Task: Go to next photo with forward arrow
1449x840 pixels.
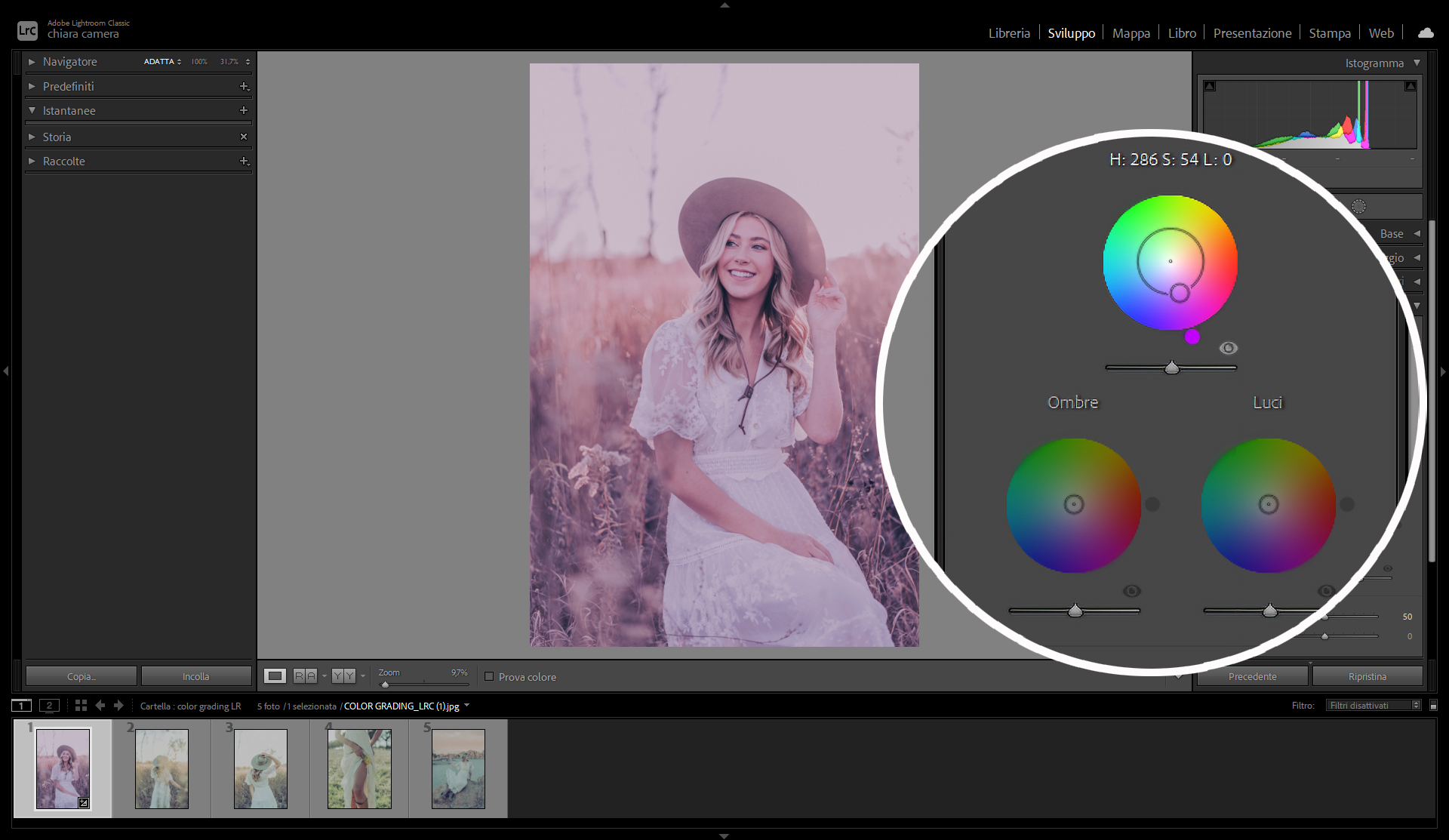Action: click(x=118, y=706)
